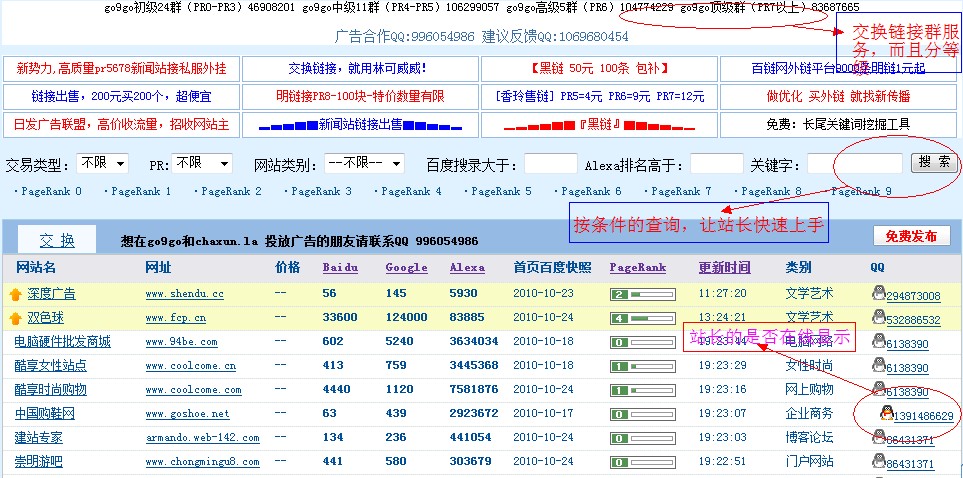Viewport: 963px width, 478px height.
Task: Click the QQ penguin icon for 崇明游吧
Action: (878, 461)
